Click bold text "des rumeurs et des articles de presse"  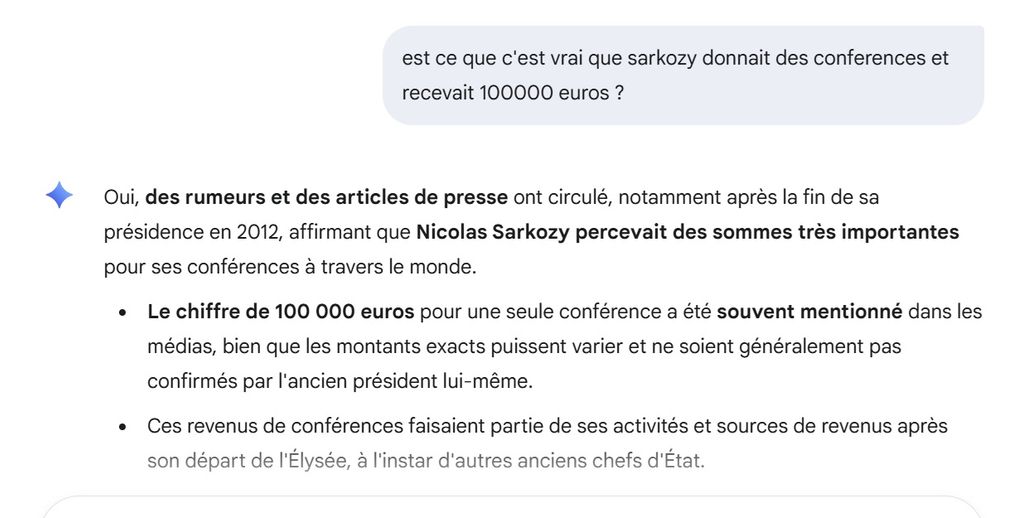click(326, 197)
